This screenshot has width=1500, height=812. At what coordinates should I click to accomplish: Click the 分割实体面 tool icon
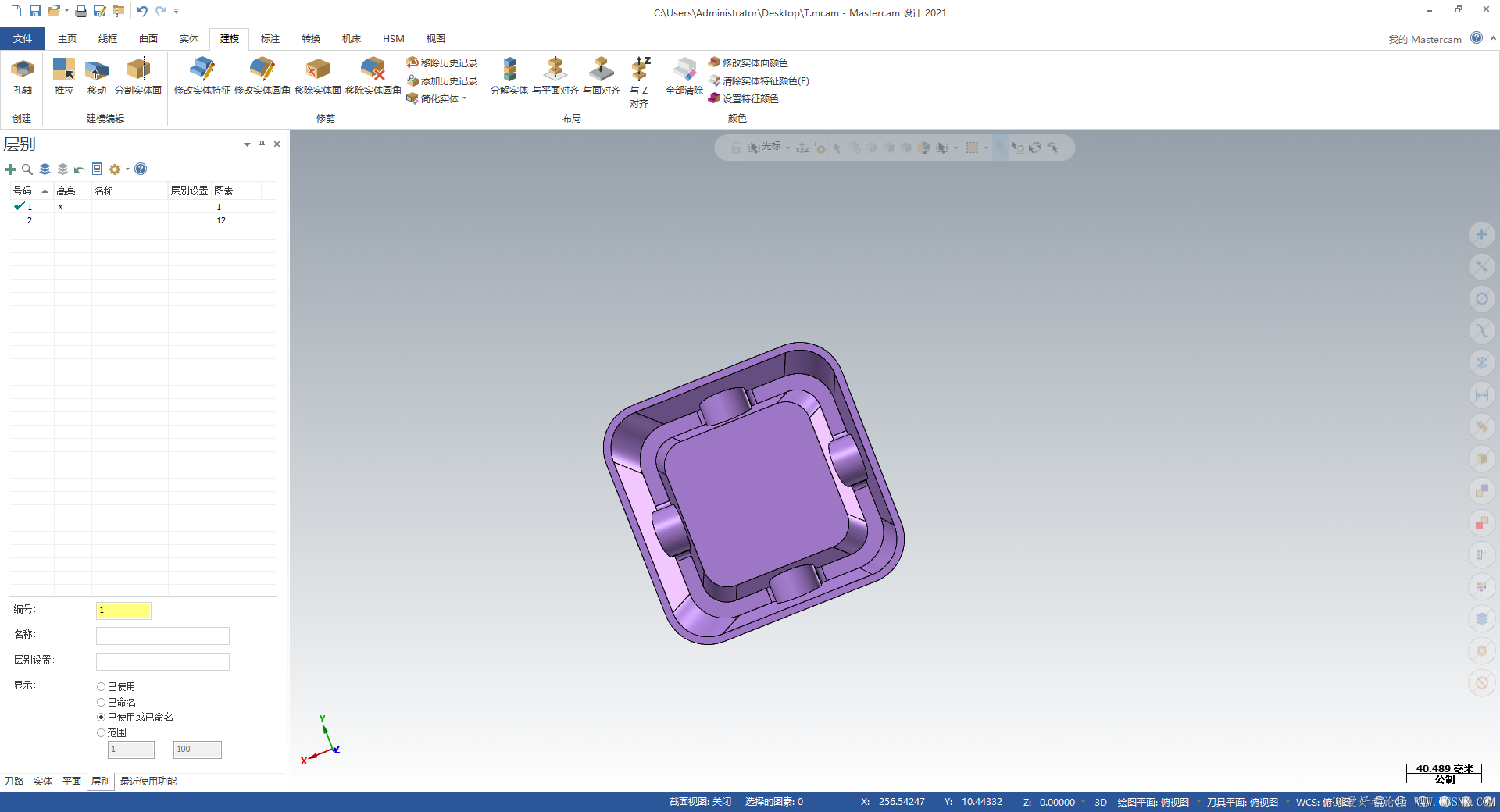click(x=138, y=70)
